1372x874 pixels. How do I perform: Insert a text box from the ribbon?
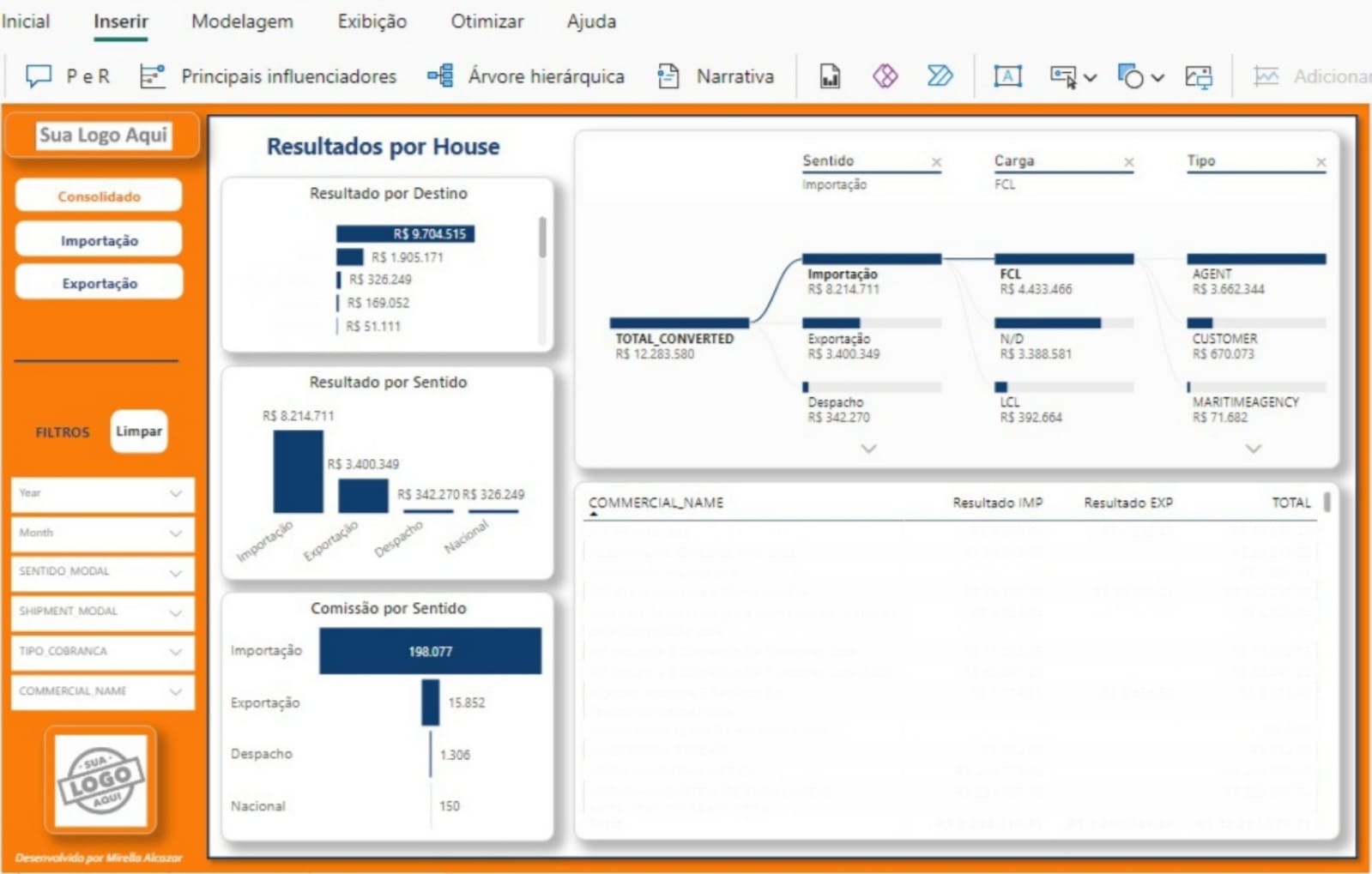tap(1007, 76)
